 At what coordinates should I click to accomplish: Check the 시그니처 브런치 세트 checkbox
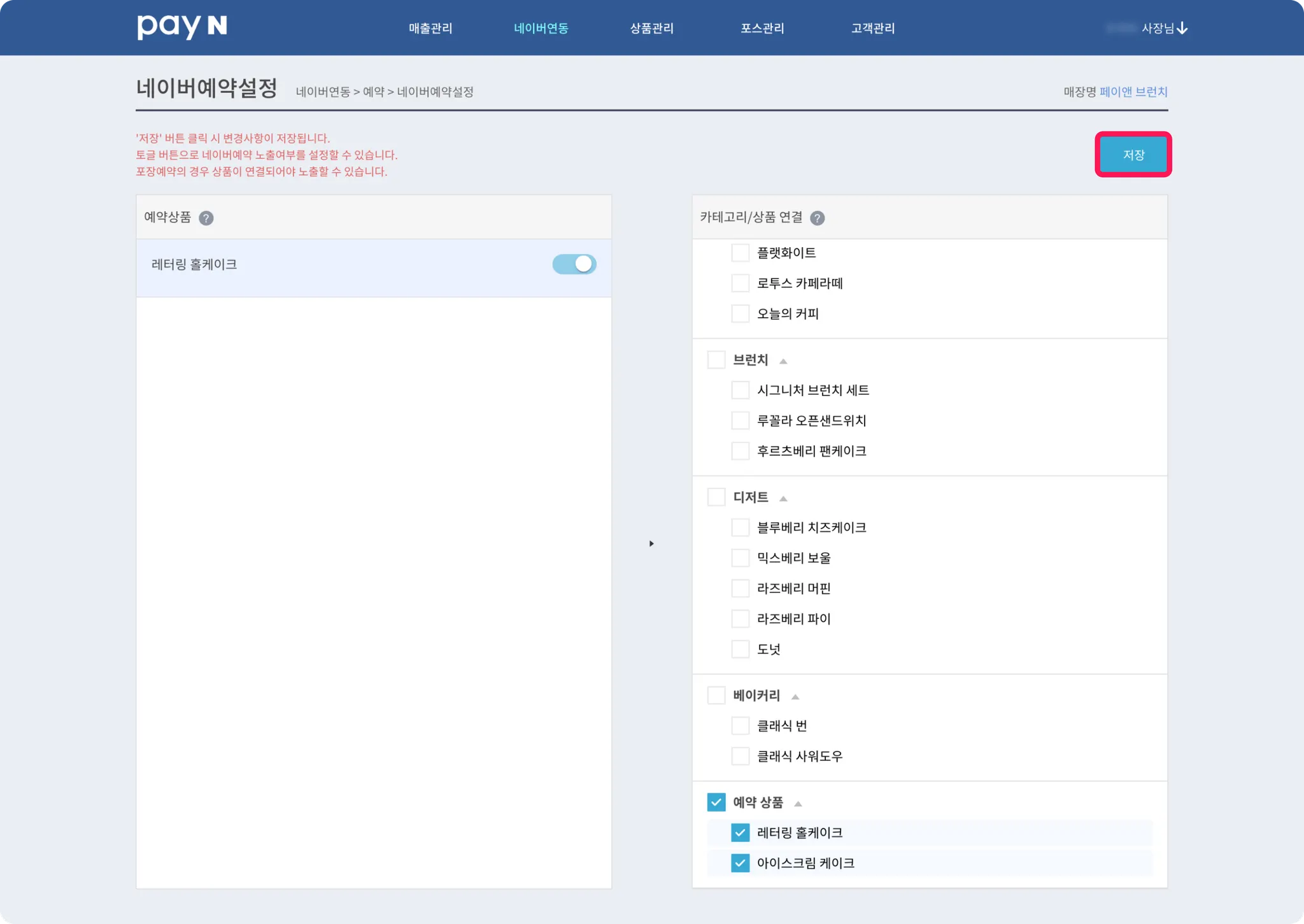click(740, 390)
